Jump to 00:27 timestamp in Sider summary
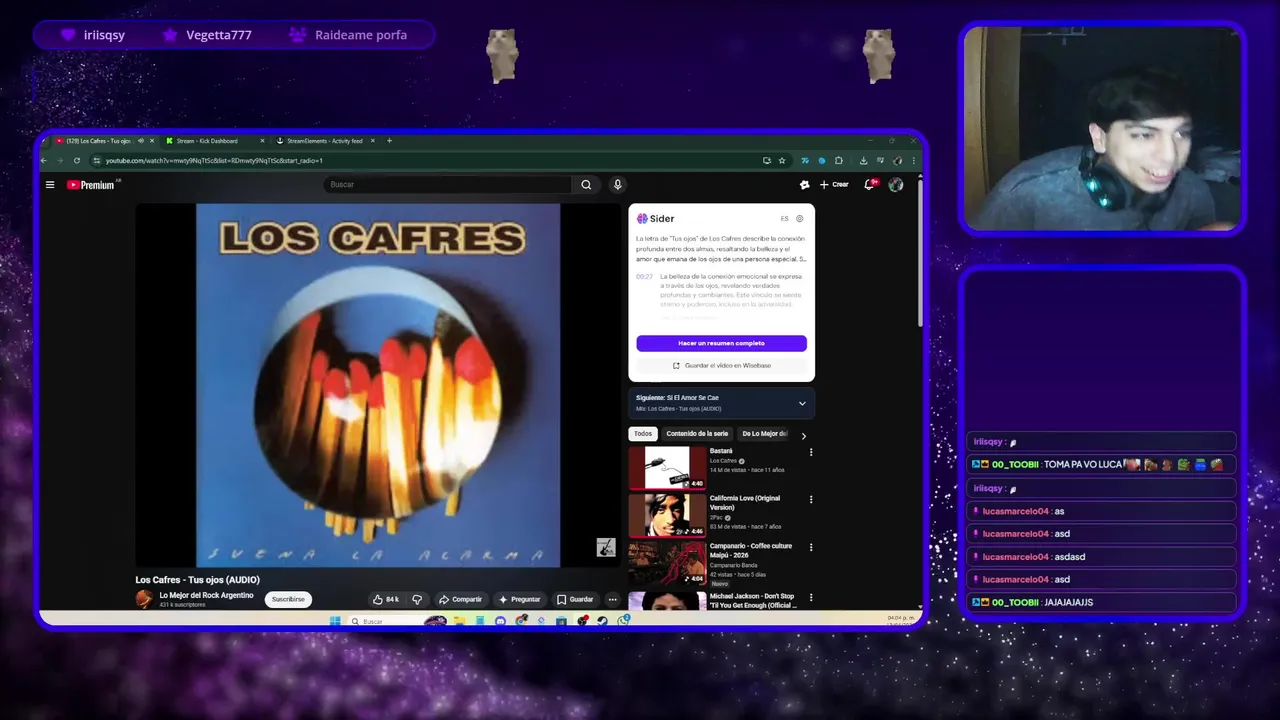This screenshot has height=720, width=1280. (x=644, y=276)
